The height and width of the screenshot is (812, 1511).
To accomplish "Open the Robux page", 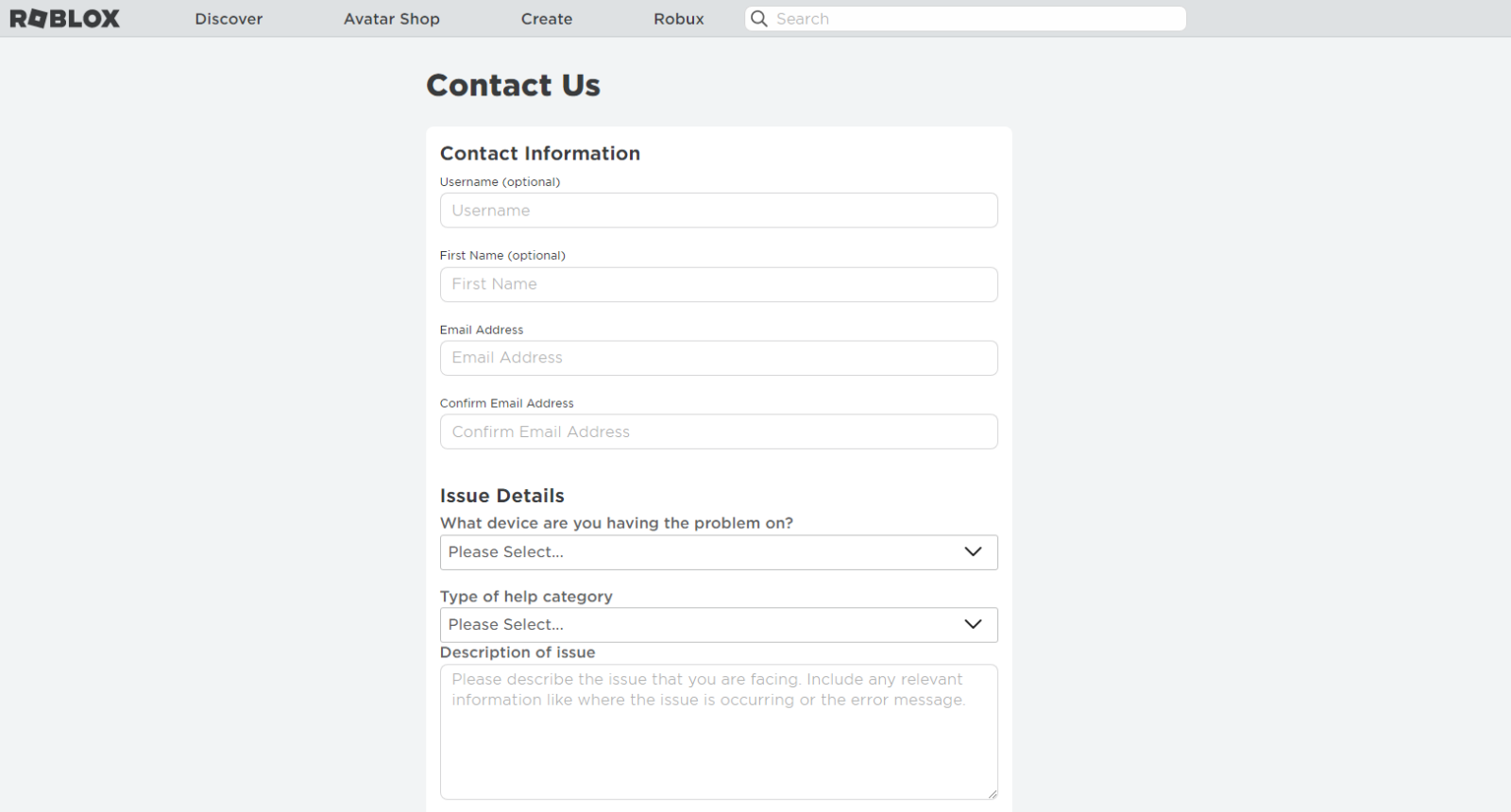I will pos(679,19).
